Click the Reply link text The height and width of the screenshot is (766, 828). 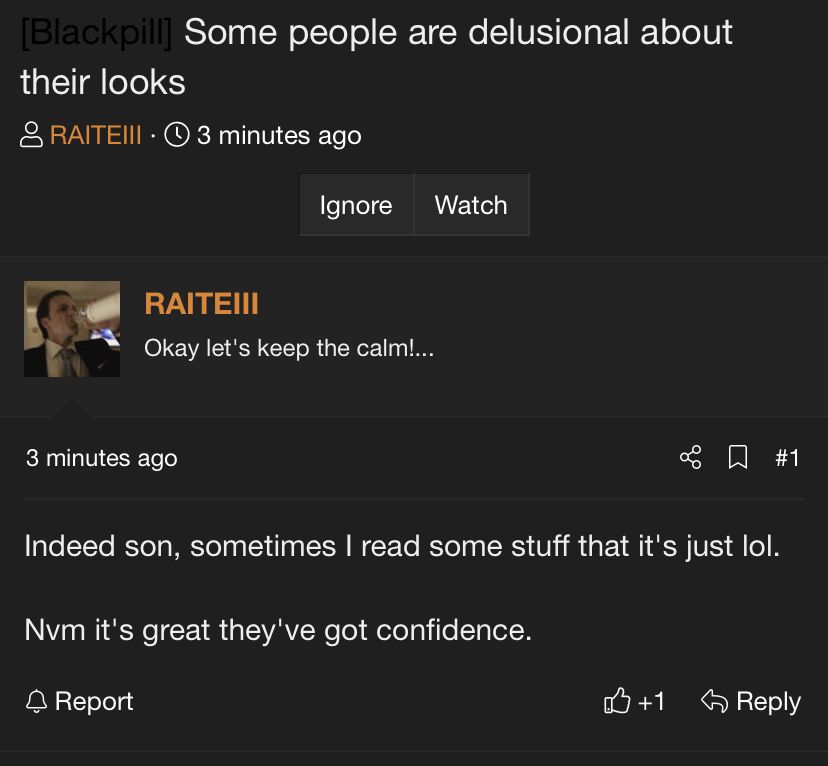768,701
